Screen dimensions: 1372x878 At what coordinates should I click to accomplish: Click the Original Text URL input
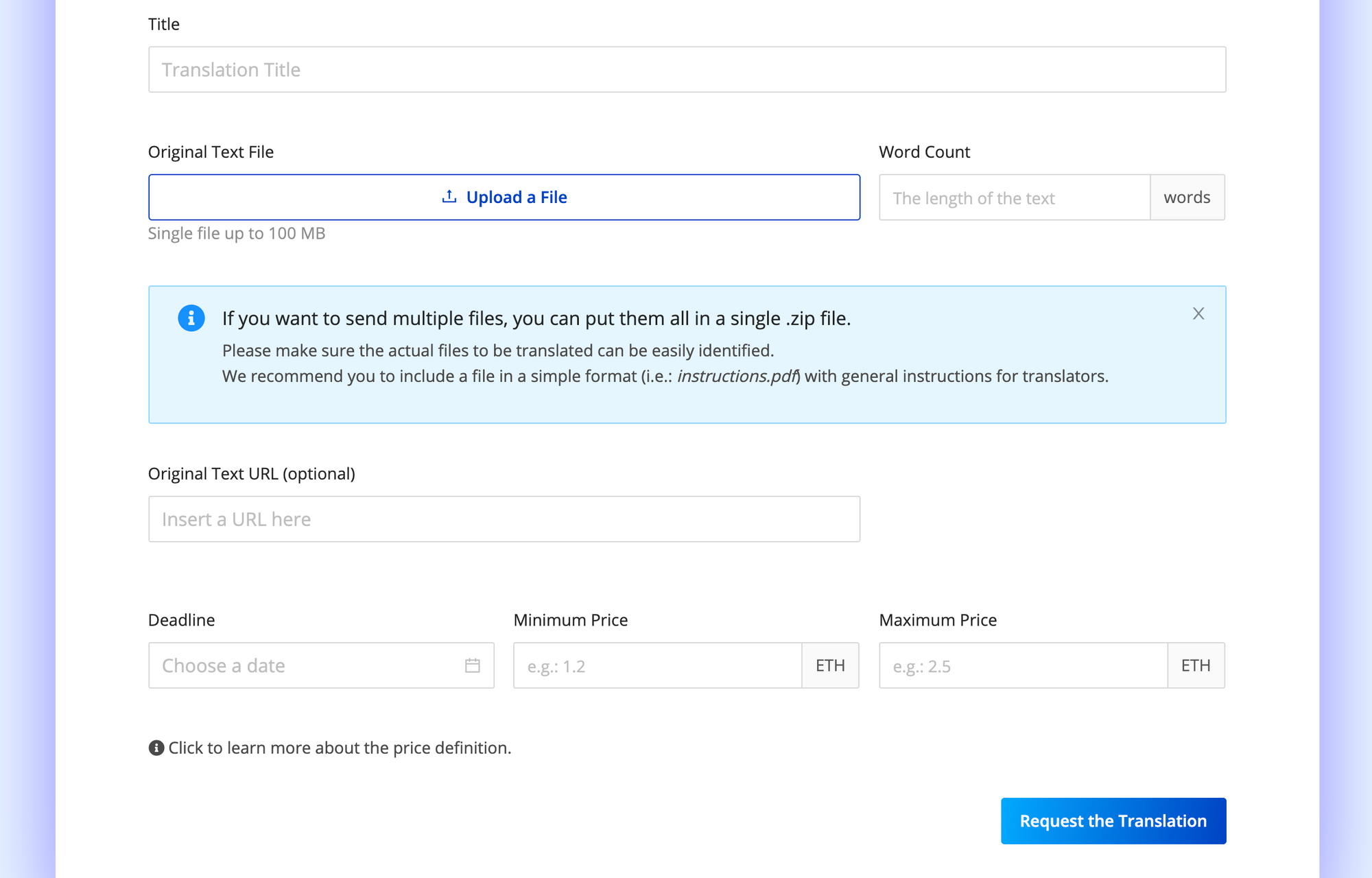(504, 519)
